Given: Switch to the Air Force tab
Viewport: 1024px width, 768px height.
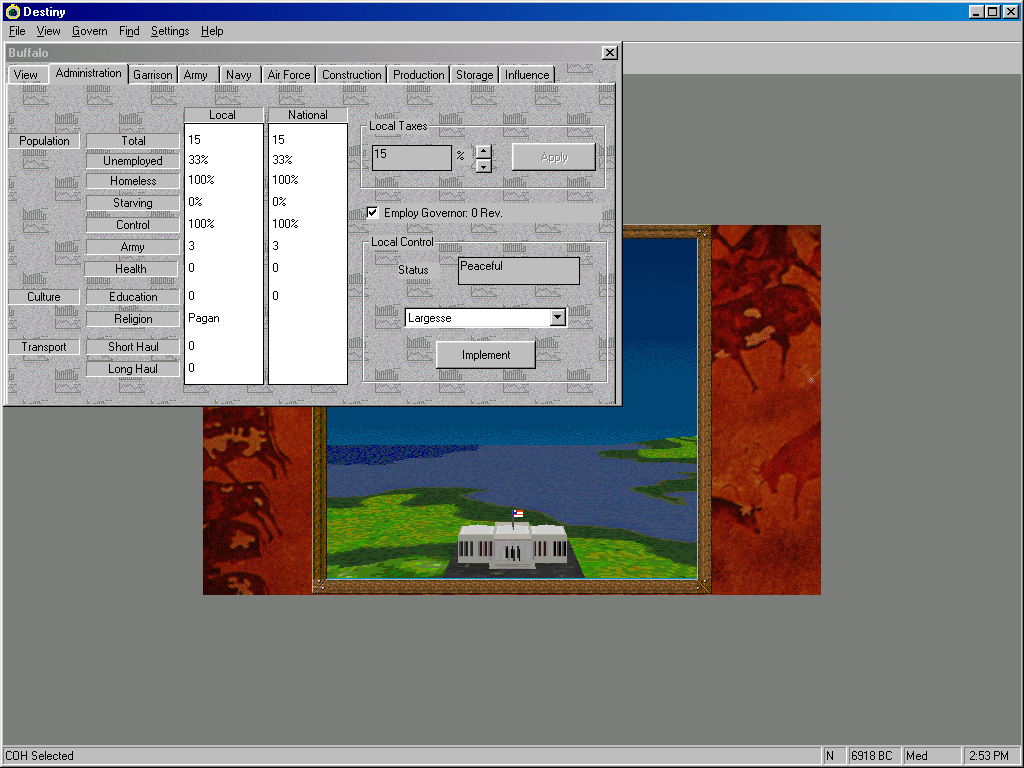Looking at the screenshot, I should pos(289,74).
